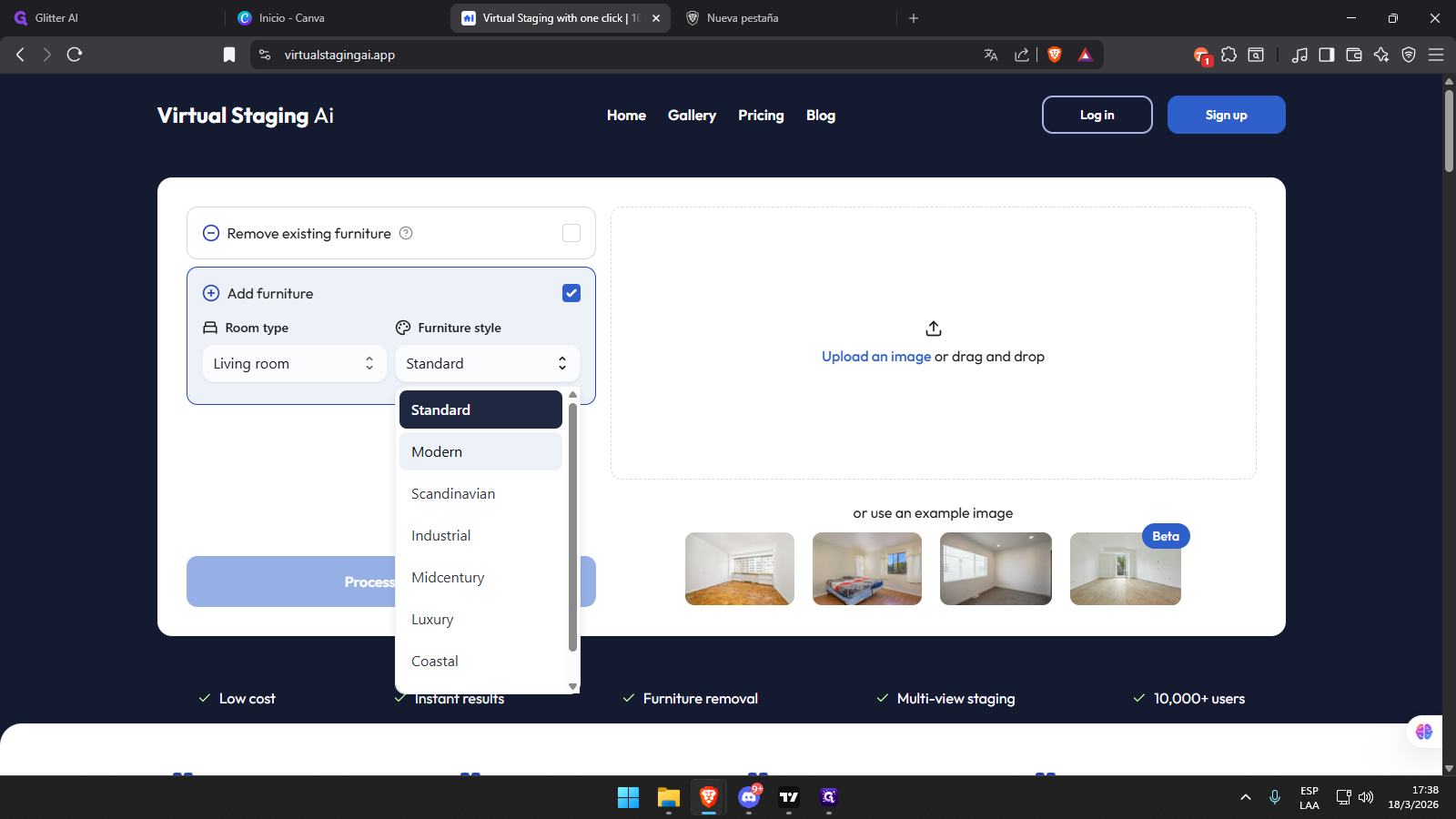Click the help icon beside Remove existing furniture
Viewport: 1456px width, 819px height.
tap(406, 233)
